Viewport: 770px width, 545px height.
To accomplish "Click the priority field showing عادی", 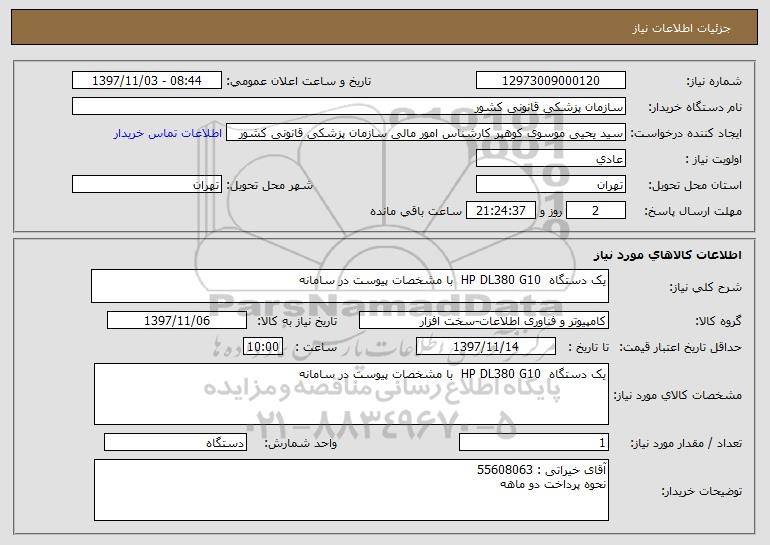I will pyautogui.click(x=550, y=159).
